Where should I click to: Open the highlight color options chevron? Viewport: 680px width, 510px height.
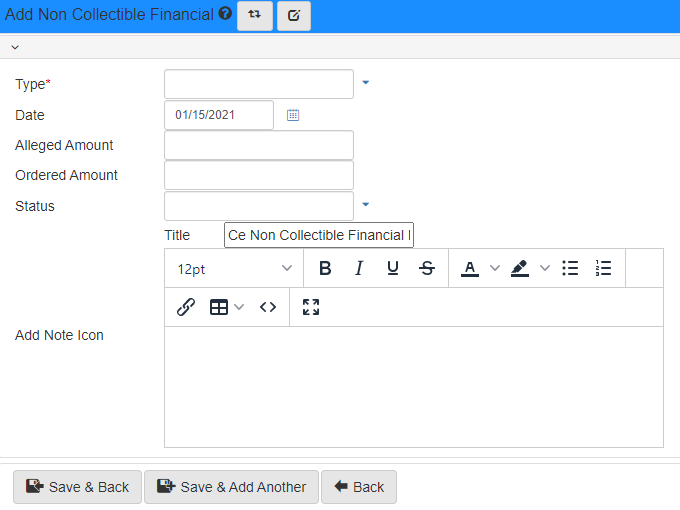[x=545, y=268]
